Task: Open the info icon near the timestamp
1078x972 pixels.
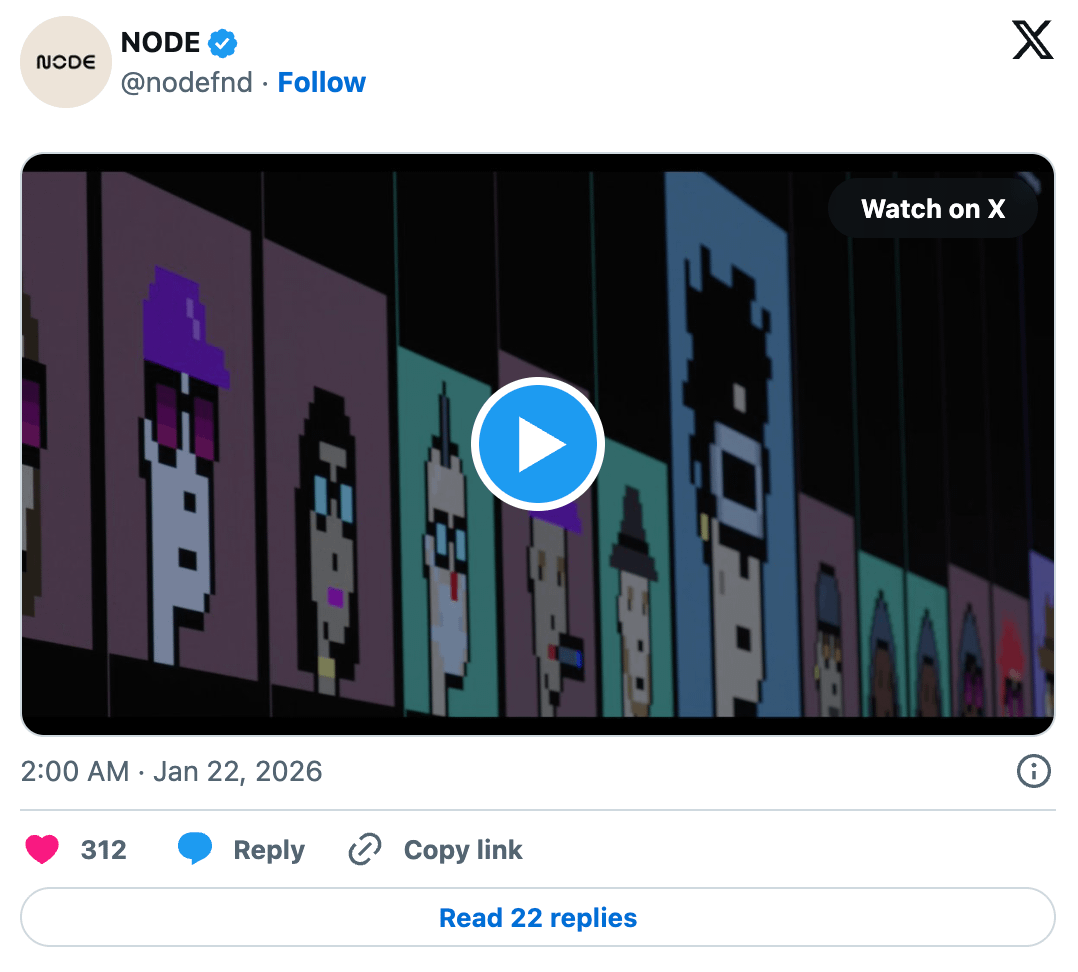Action: pyautogui.click(x=1032, y=771)
